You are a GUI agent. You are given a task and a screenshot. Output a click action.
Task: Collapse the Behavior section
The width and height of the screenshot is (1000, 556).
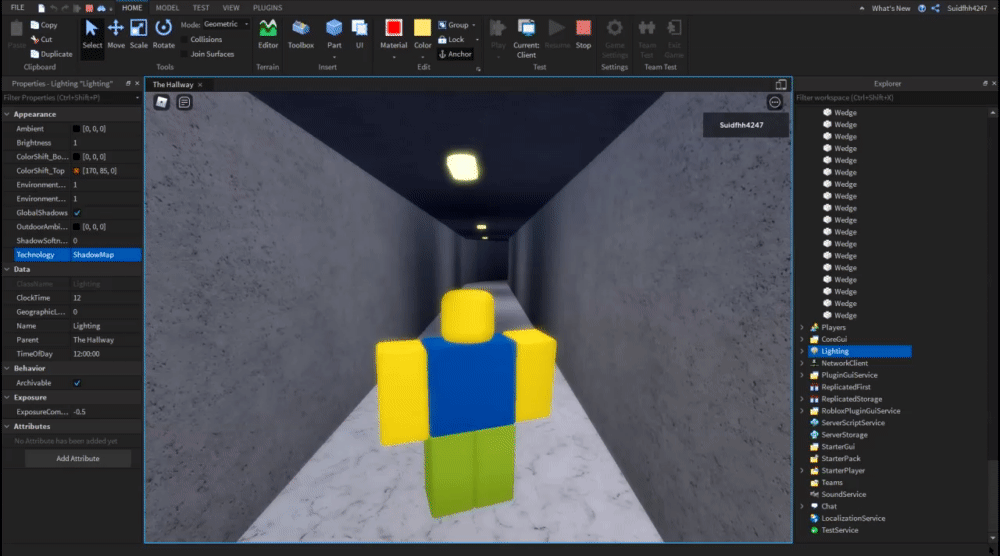(x=7, y=369)
